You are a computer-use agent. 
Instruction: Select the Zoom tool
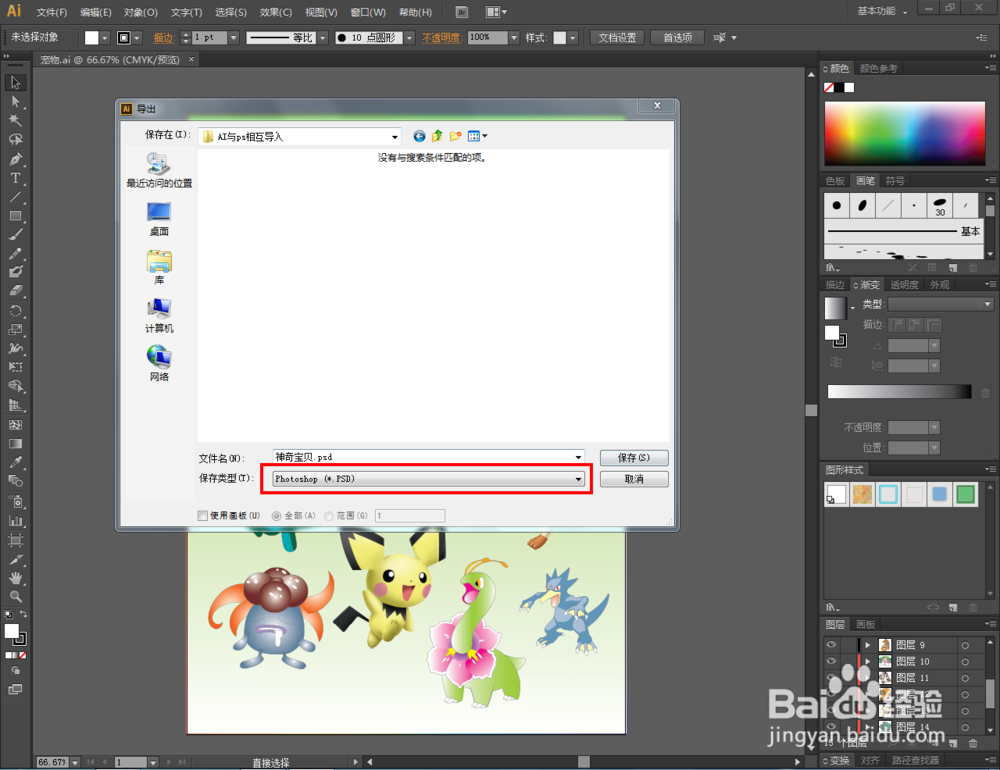coord(15,596)
